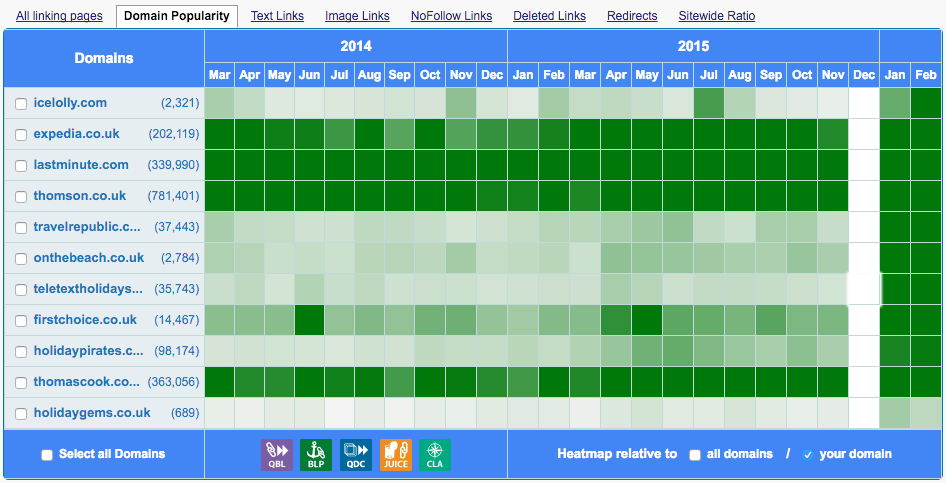Viewport: 946px width, 483px height.
Task: Open the expedia.co.uk domain link
Action: pos(77,134)
